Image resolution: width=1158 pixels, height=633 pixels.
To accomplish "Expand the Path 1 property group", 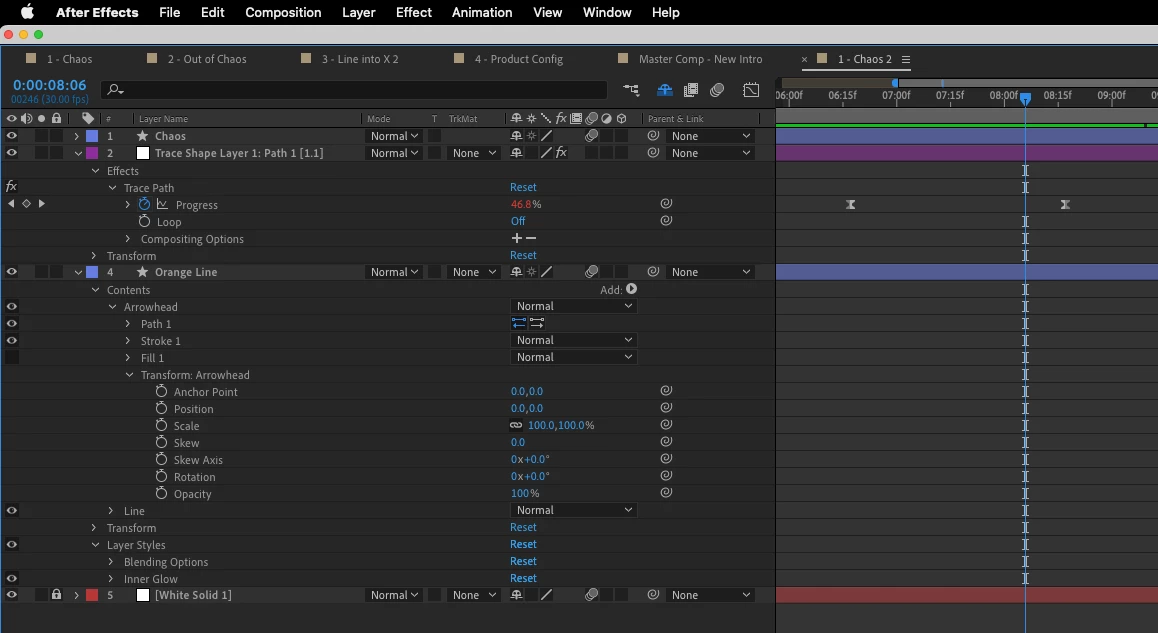I will pyautogui.click(x=128, y=324).
